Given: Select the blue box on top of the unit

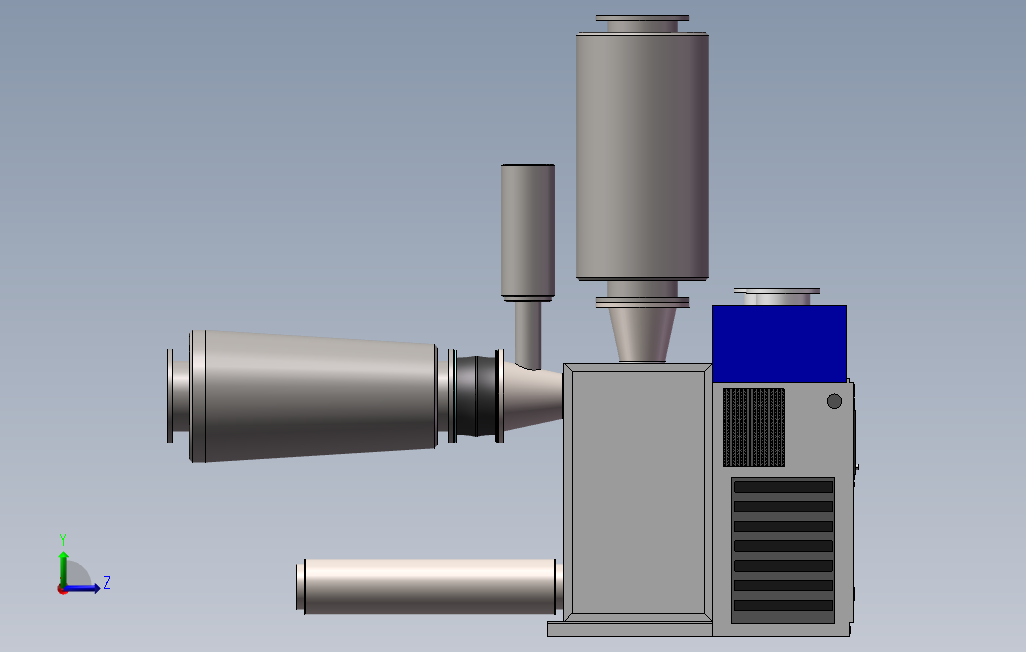Looking at the screenshot, I should 779,344.
